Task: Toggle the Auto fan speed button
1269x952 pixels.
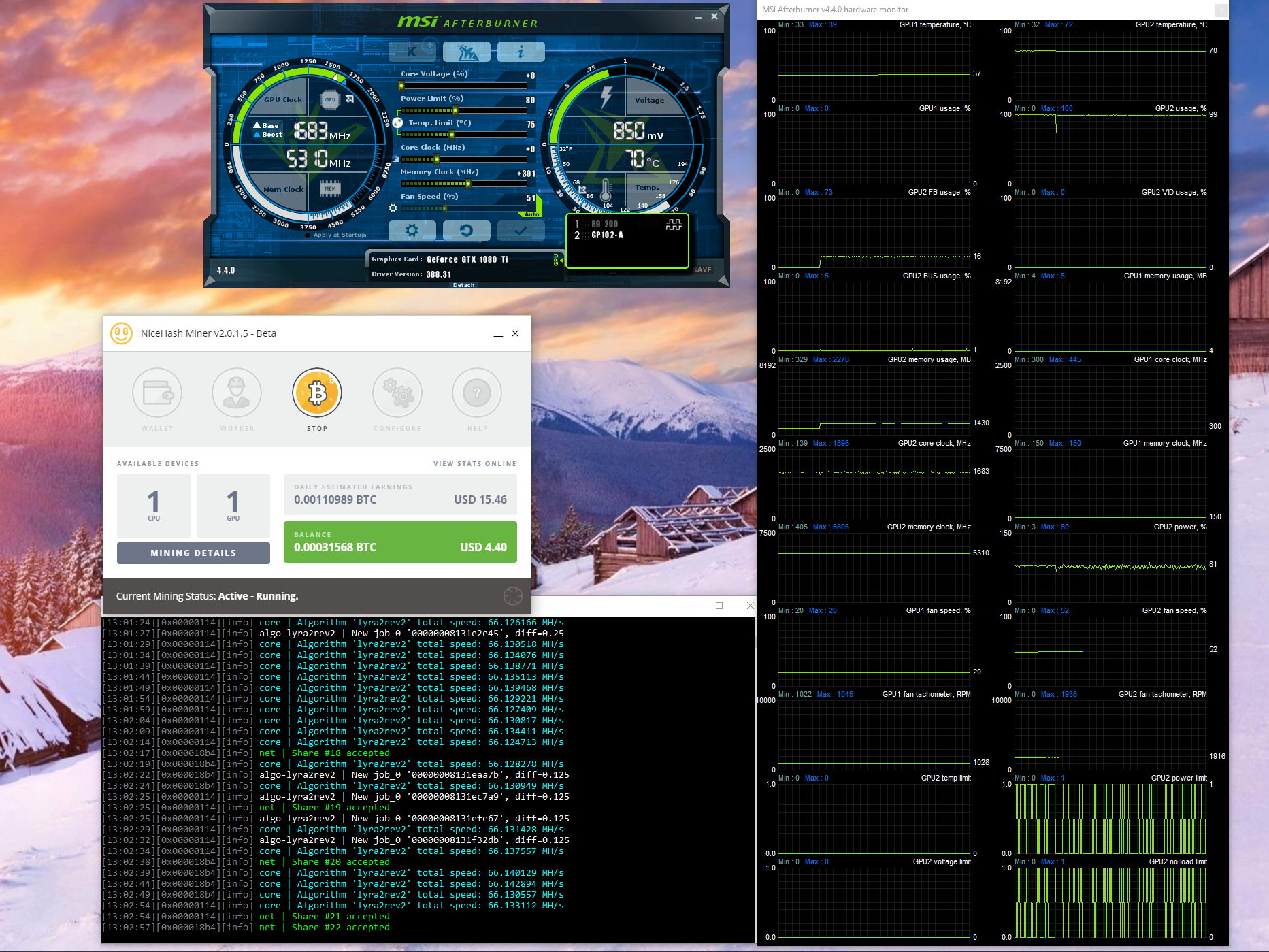Action: 532,214
